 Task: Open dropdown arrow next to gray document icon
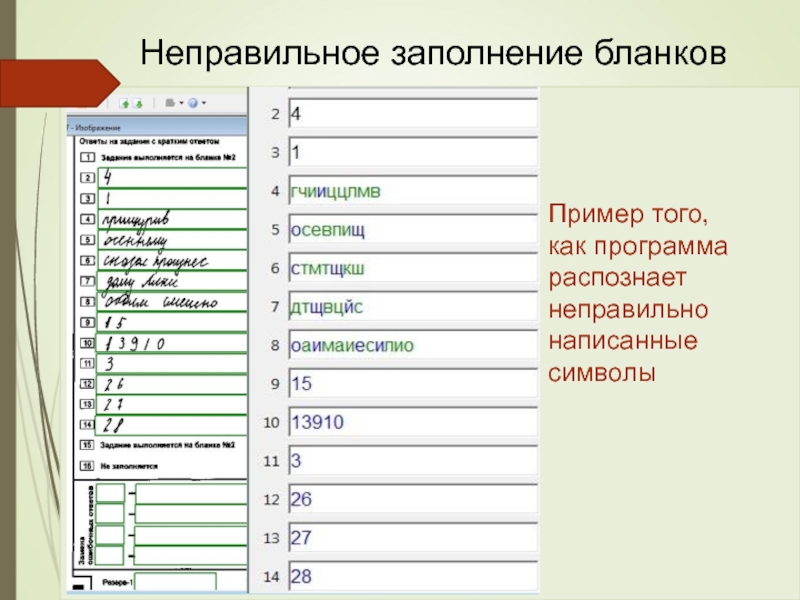pos(181,103)
